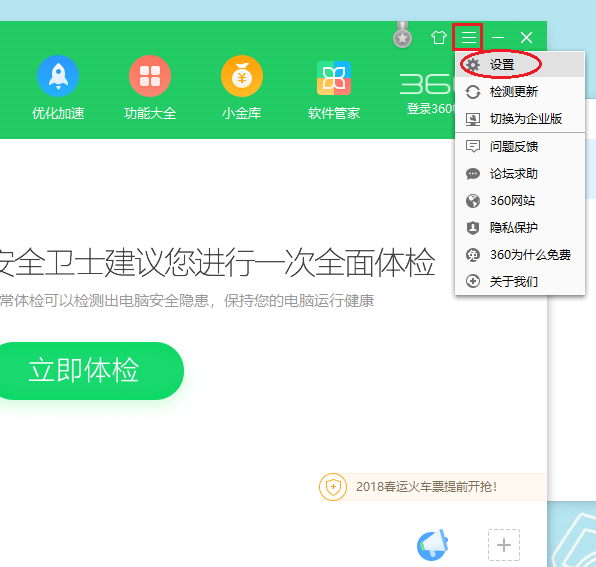
Task: Choose 论坛求助 menu item
Action: (520, 174)
